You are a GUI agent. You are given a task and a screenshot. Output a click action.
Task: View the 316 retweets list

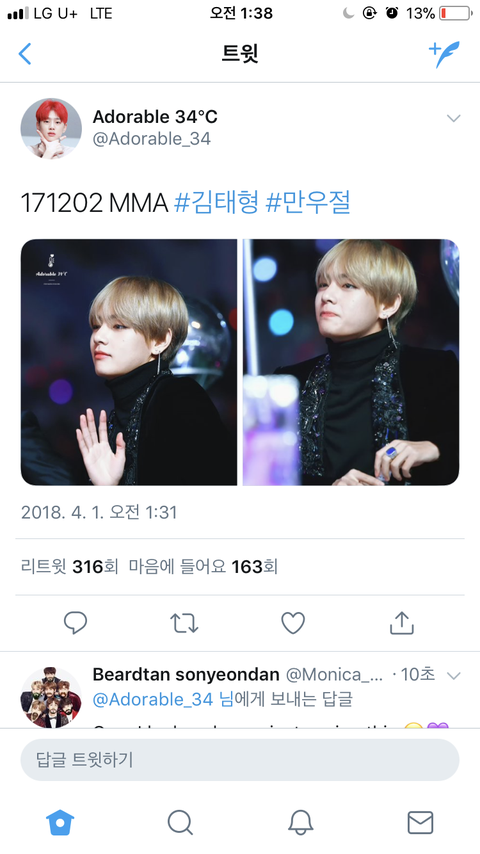tap(69, 567)
